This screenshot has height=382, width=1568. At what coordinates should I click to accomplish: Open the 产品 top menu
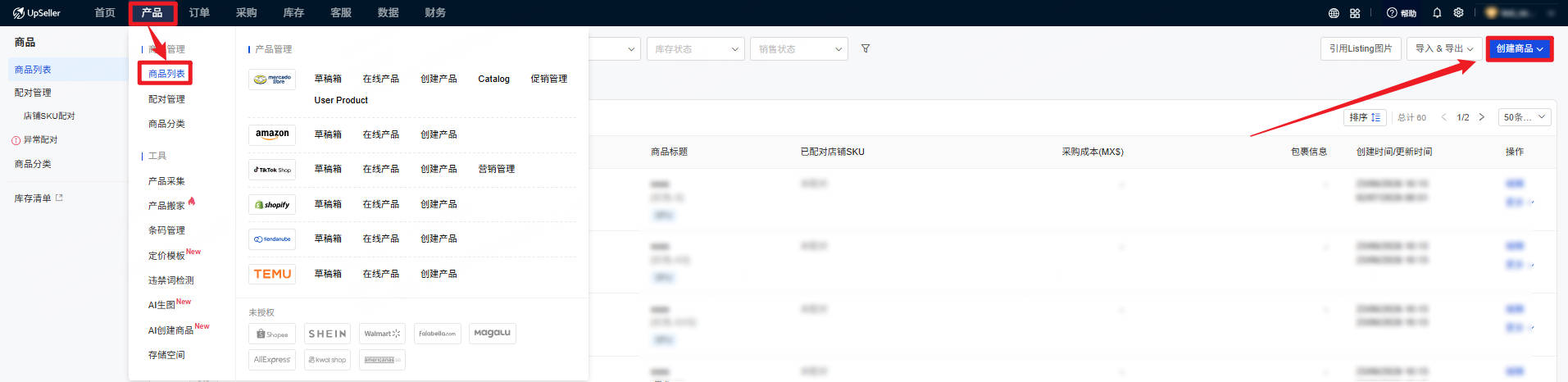tap(152, 13)
